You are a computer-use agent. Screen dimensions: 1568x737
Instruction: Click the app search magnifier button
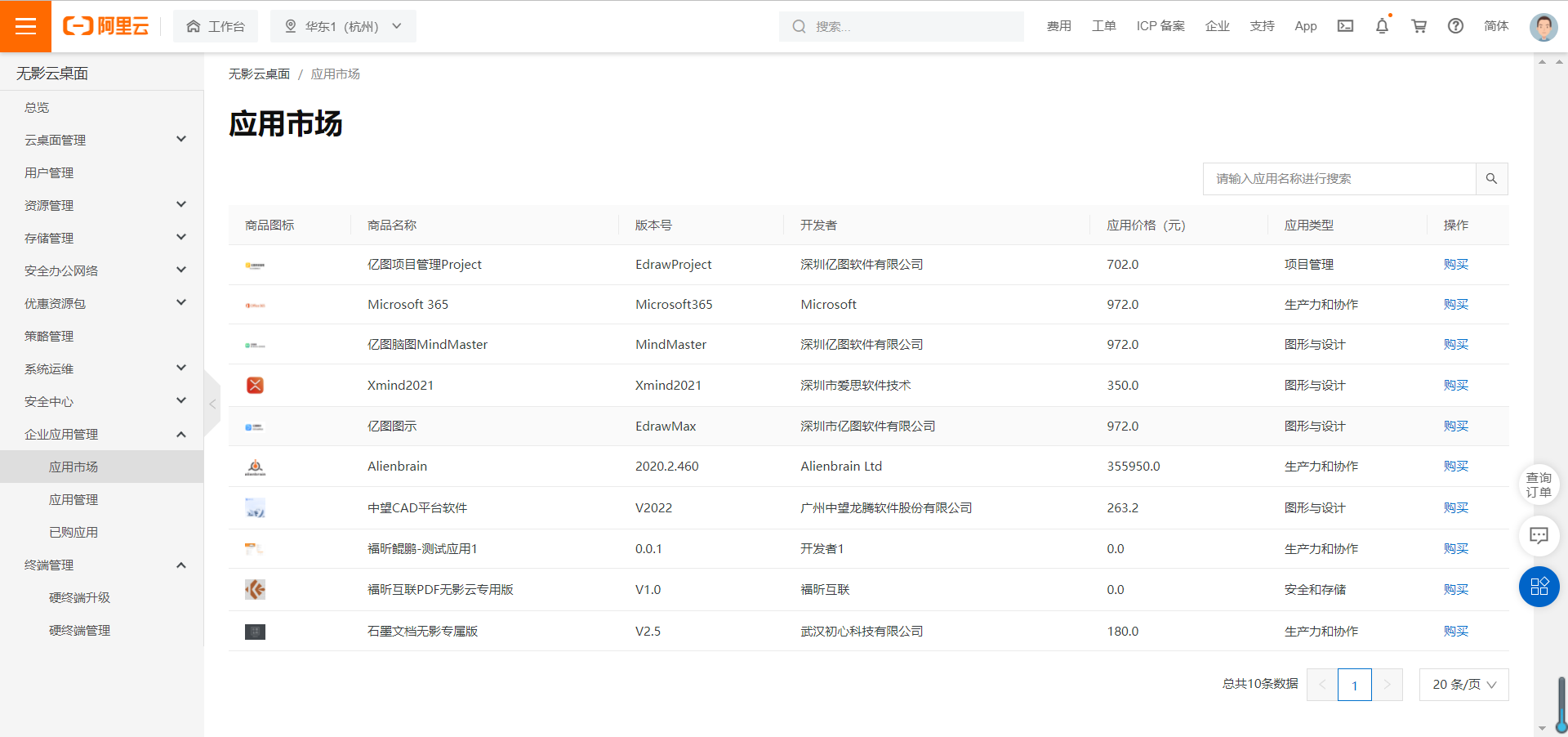click(1491, 179)
